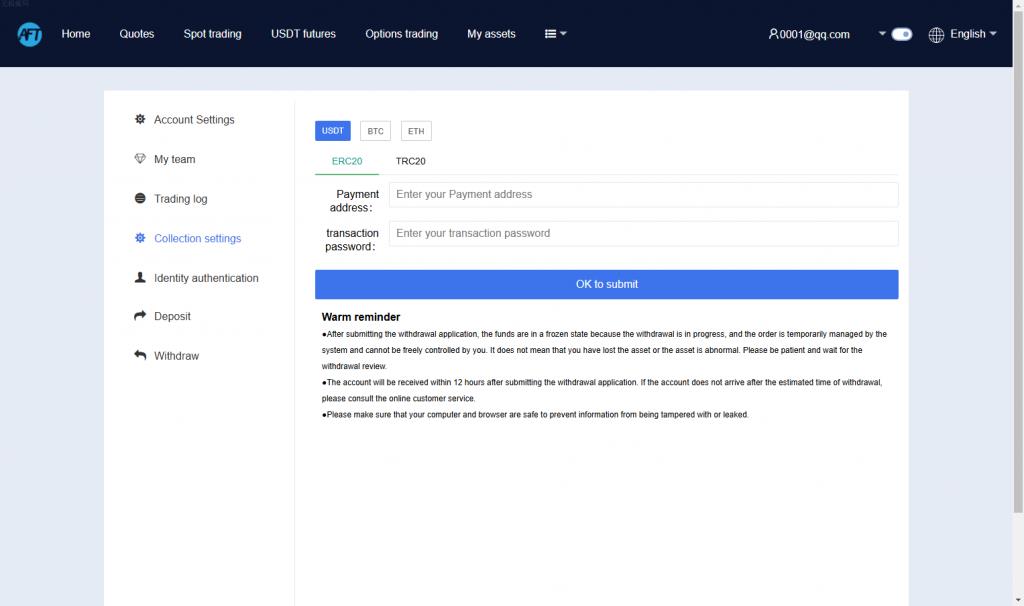The height and width of the screenshot is (606, 1024).
Task: Open My team in sidebar
Action: click(174, 159)
